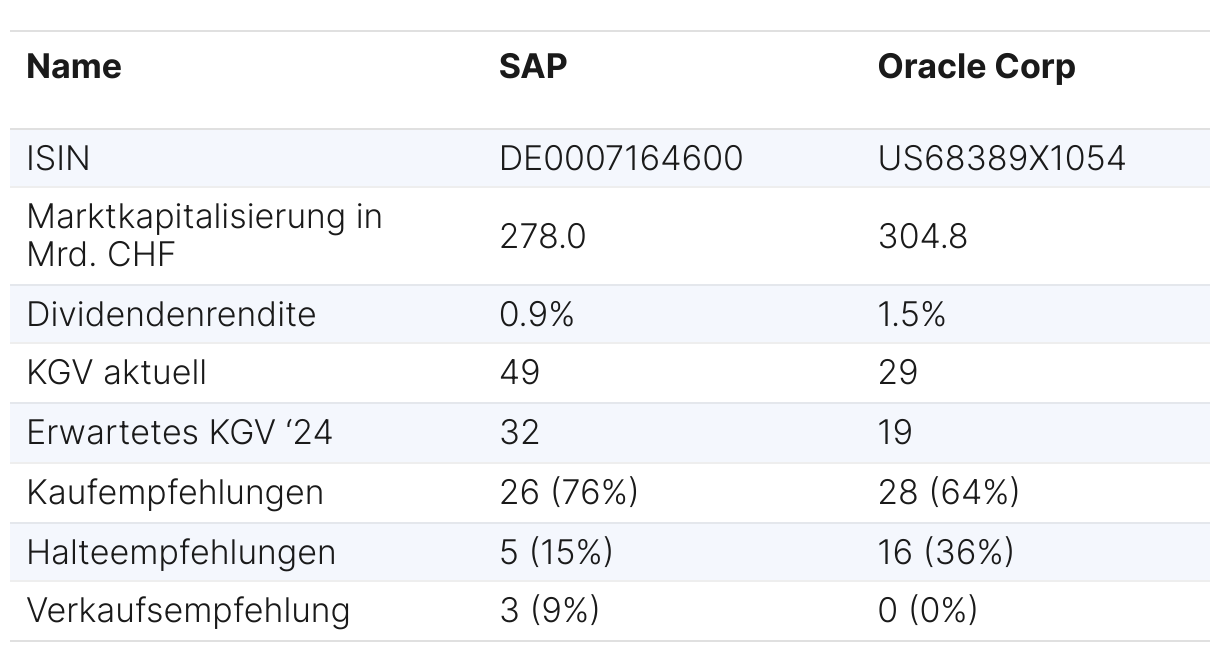Viewport: 1220px width, 652px height.
Task: Click the ISIN row label
Action: (x=59, y=158)
